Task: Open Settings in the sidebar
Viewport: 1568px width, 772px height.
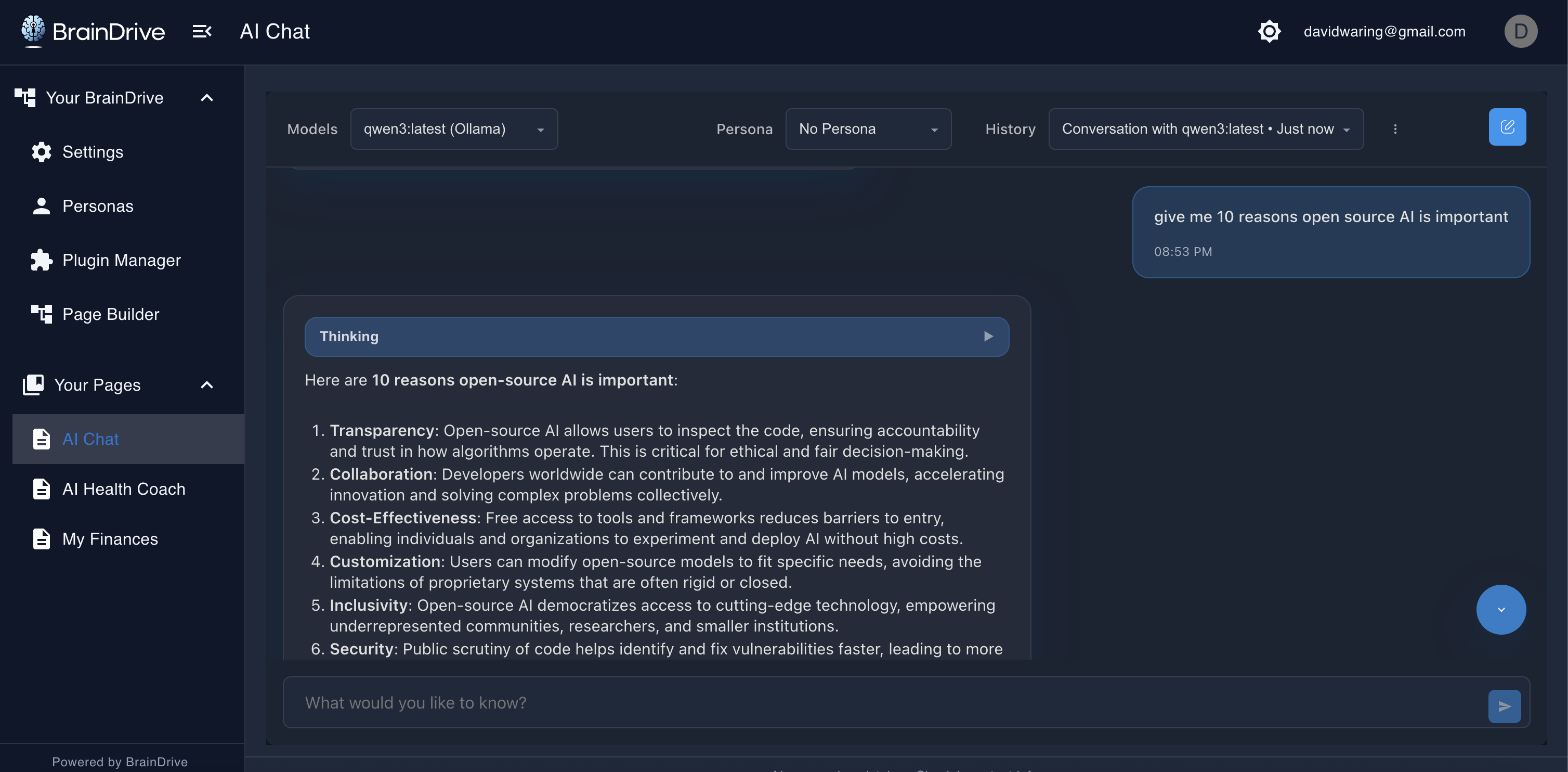Action: click(x=92, y=152)
